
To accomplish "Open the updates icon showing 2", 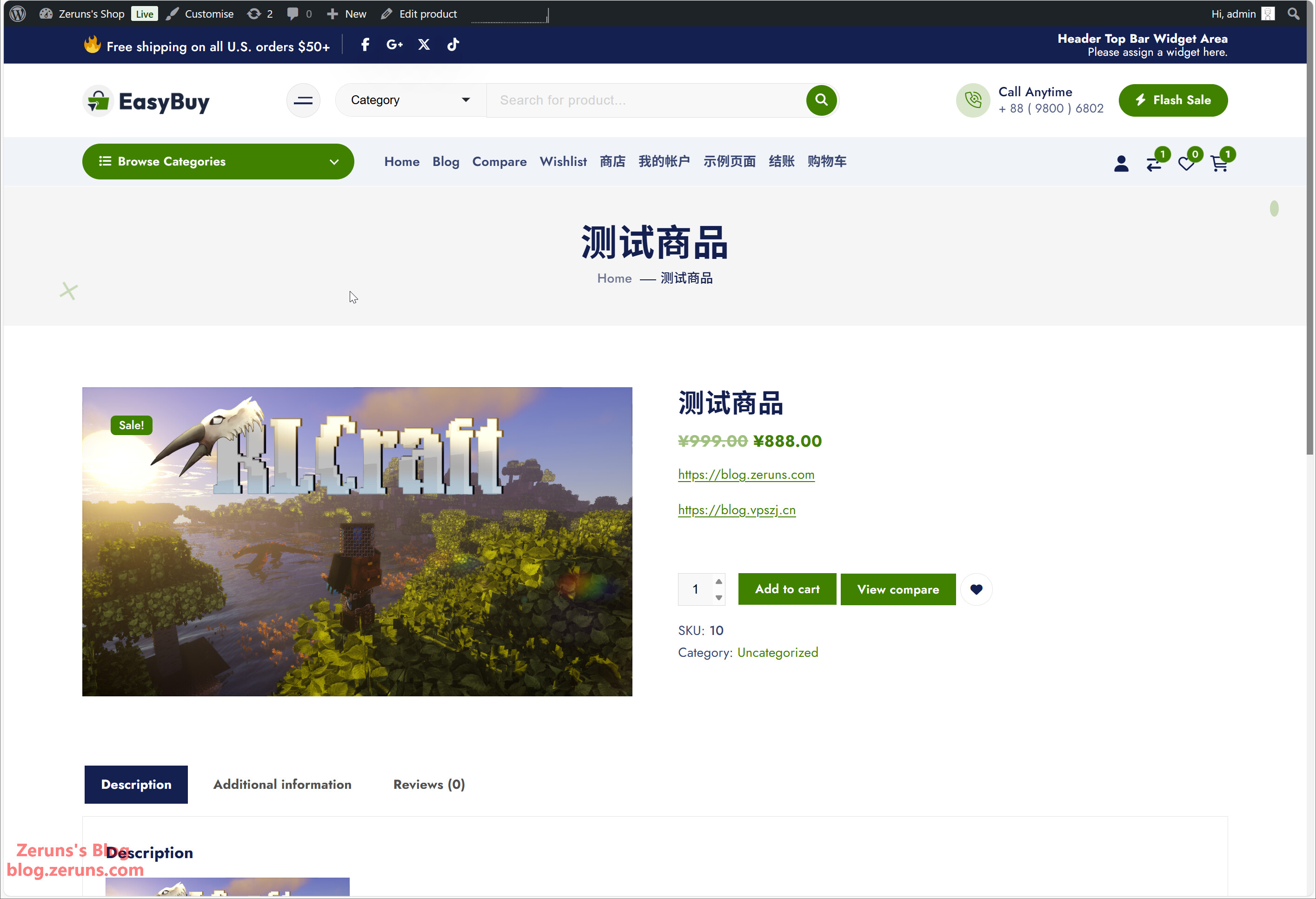I will pos(260,13).
